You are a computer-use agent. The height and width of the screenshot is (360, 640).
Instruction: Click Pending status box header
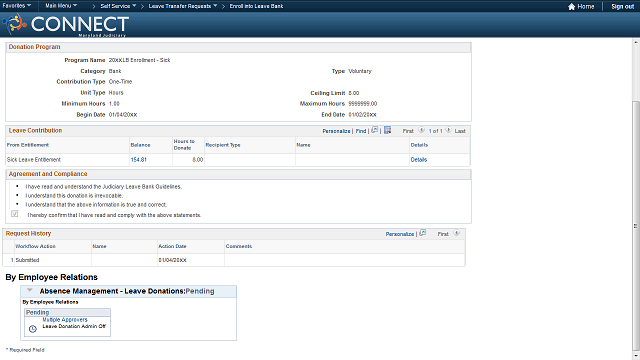pyautogui.click(x=67, y=312)
